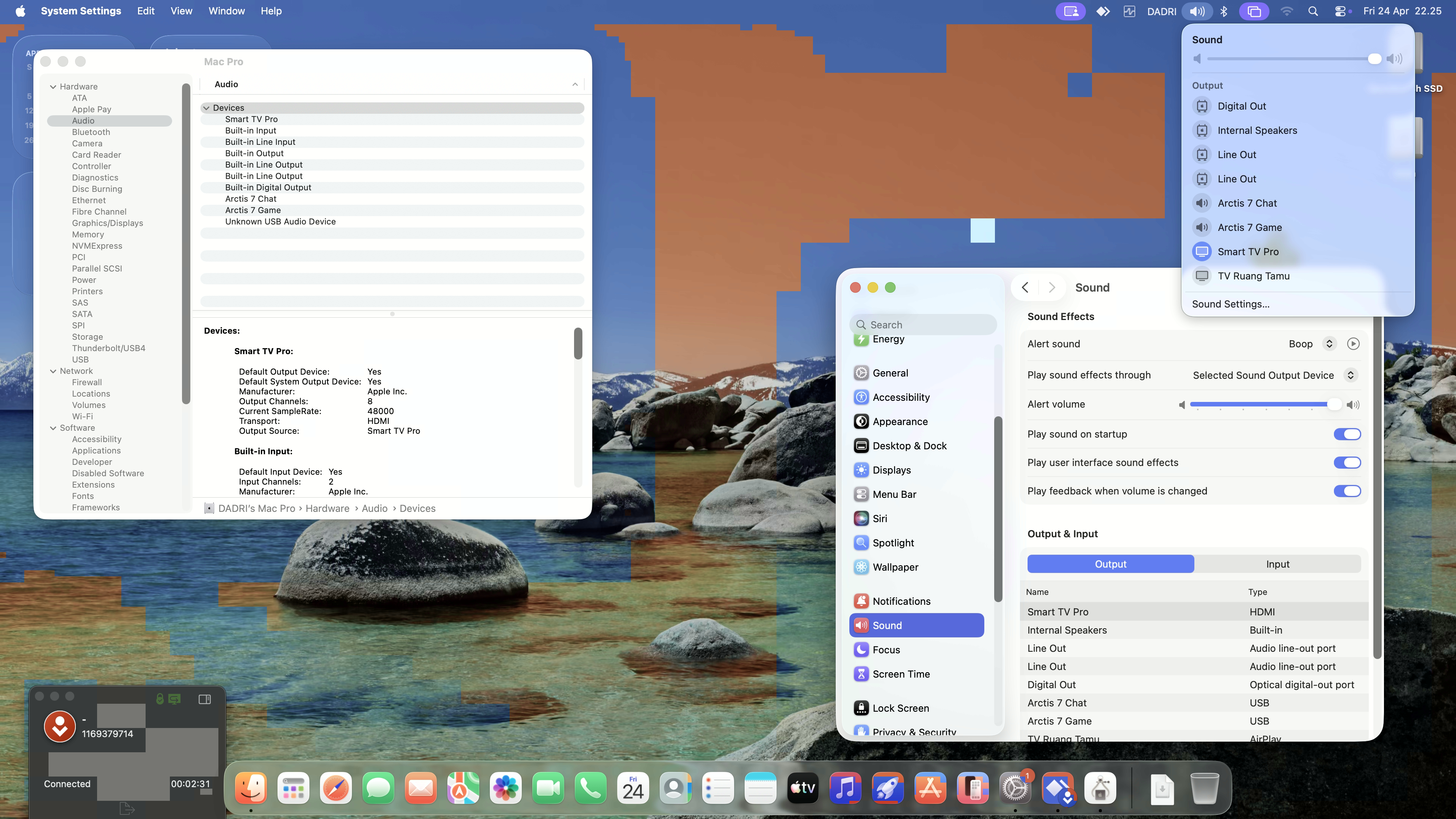Select Smart TV Pro output in Sound popup

point(1298,251)
